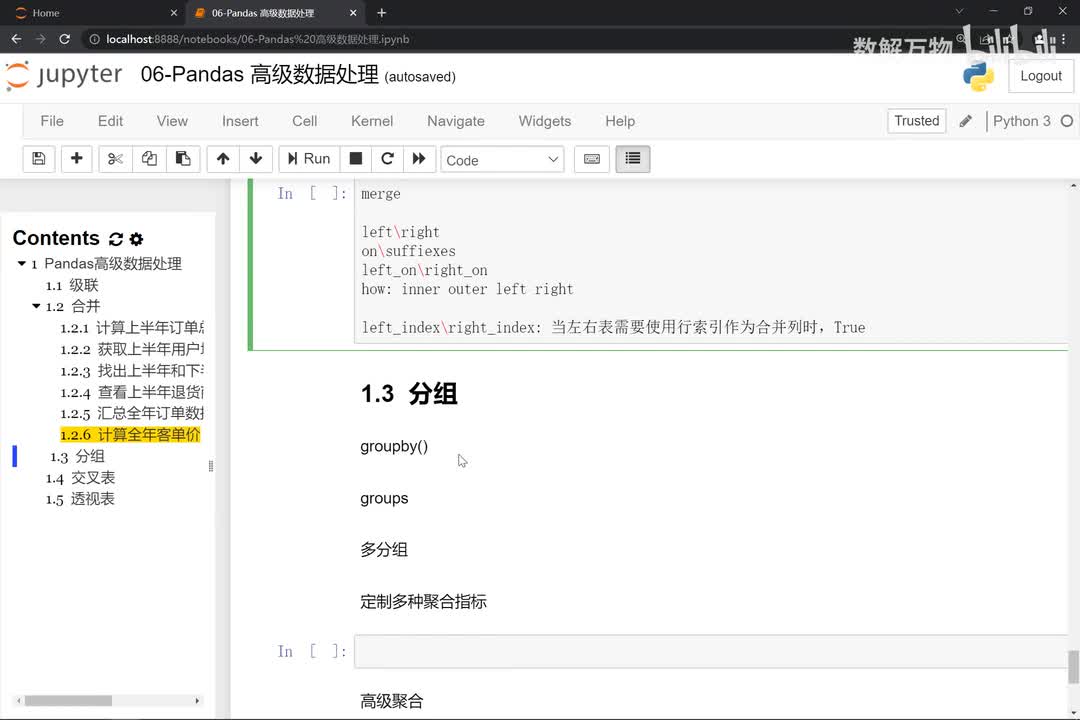Restart and run all cells fast-forward icon

click(x=419, y=159)
